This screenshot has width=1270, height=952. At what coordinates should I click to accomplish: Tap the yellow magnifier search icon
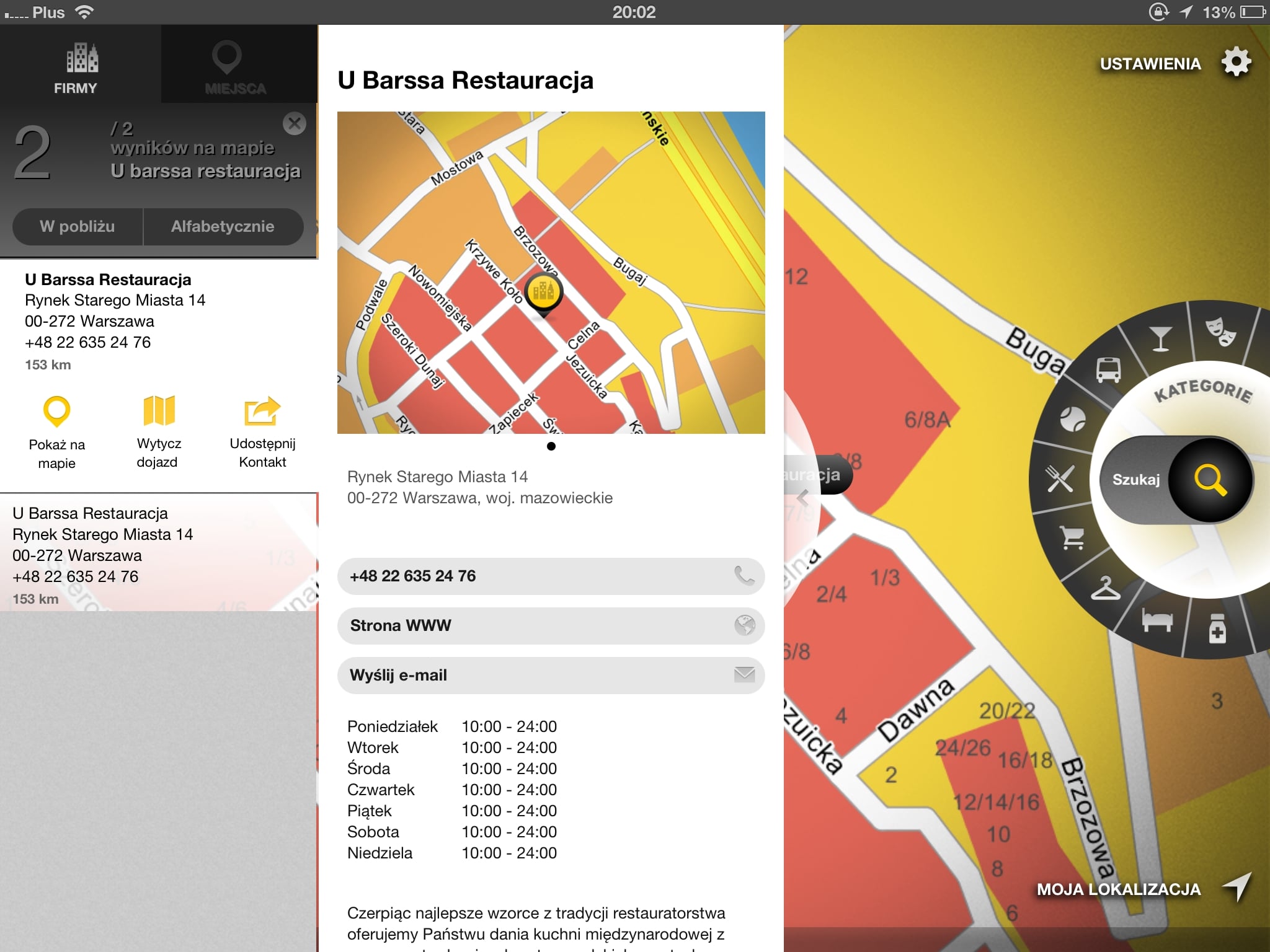coord(1210,480)
